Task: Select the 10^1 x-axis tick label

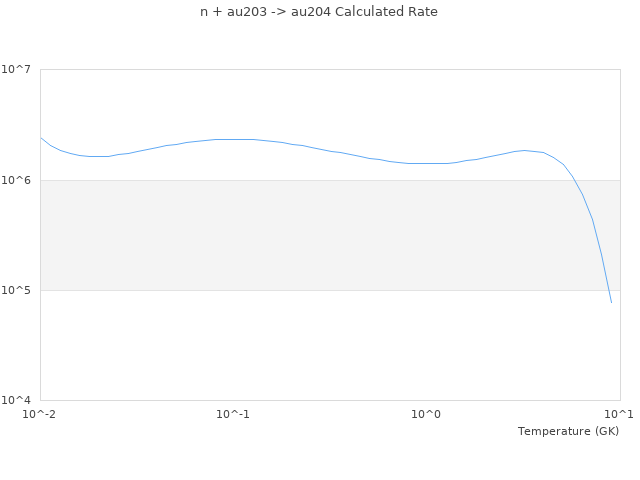Action: [619, 414]
